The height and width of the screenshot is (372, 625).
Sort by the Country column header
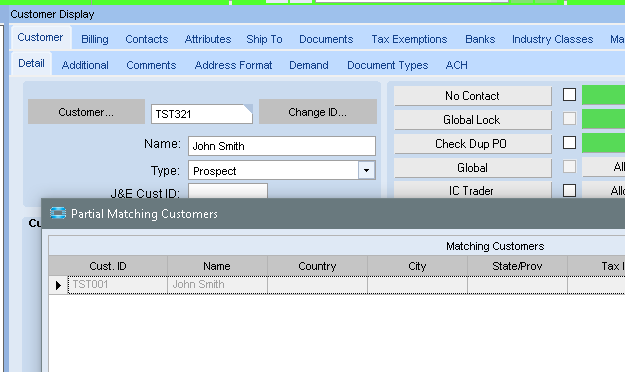point(317,266)
